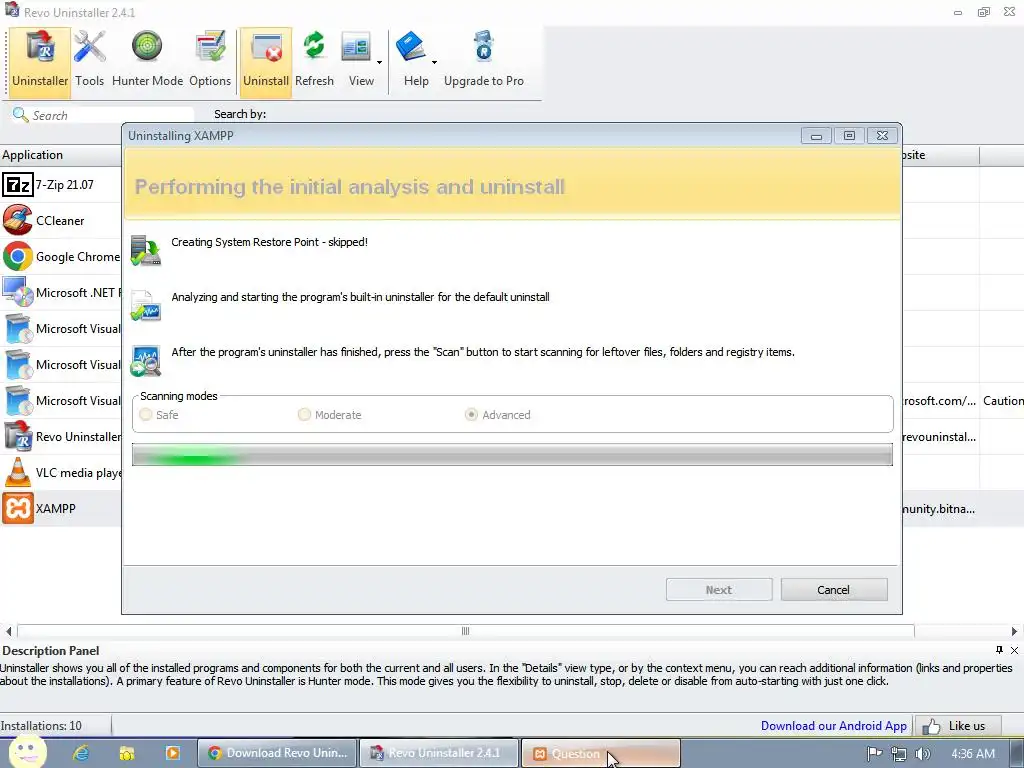
Task: Click the scrollbar right arrow
Action: pos(1014,631)
